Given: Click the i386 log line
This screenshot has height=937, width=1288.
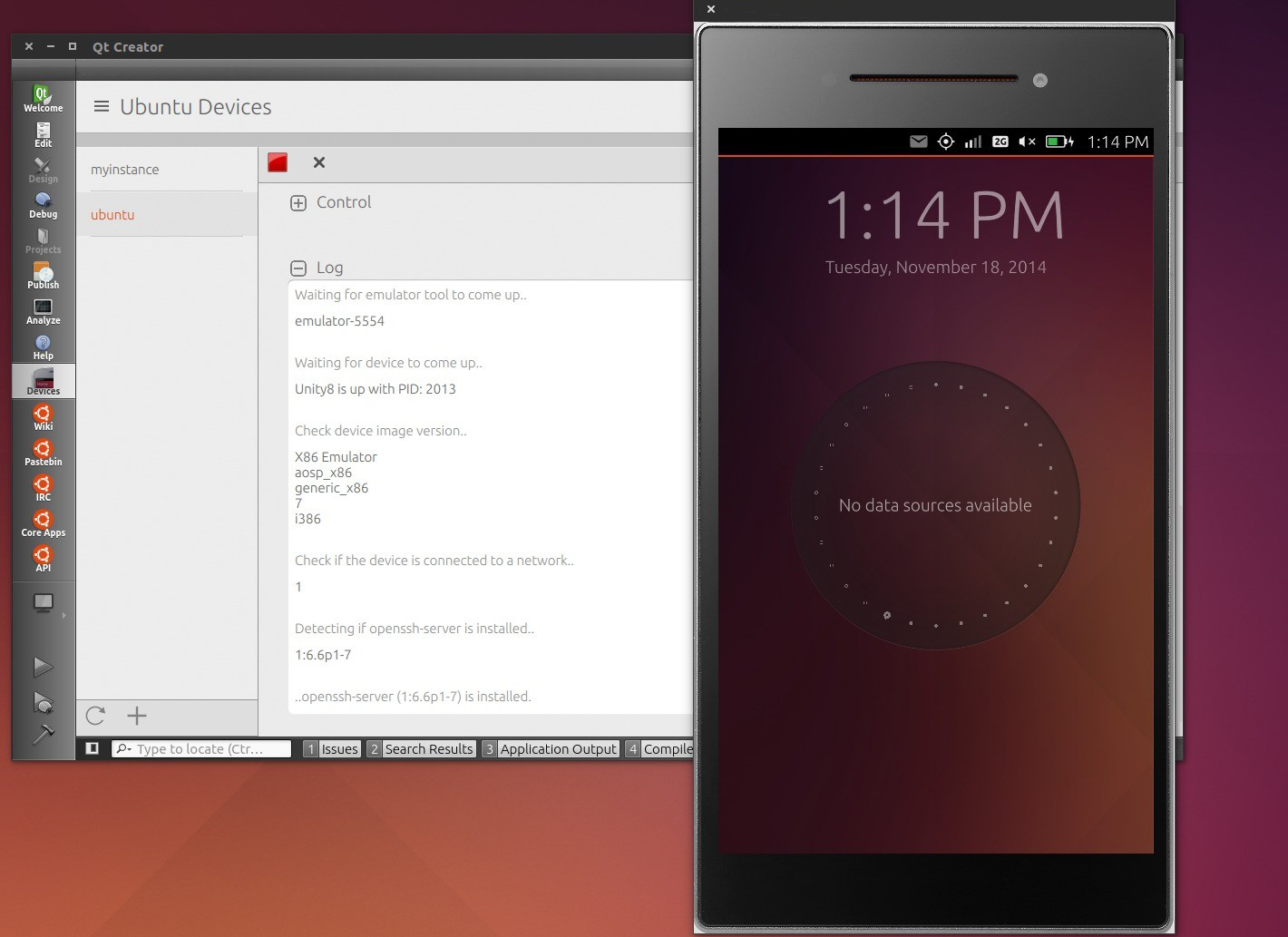Looking at the screenshot, I should (x=307, y=519).
